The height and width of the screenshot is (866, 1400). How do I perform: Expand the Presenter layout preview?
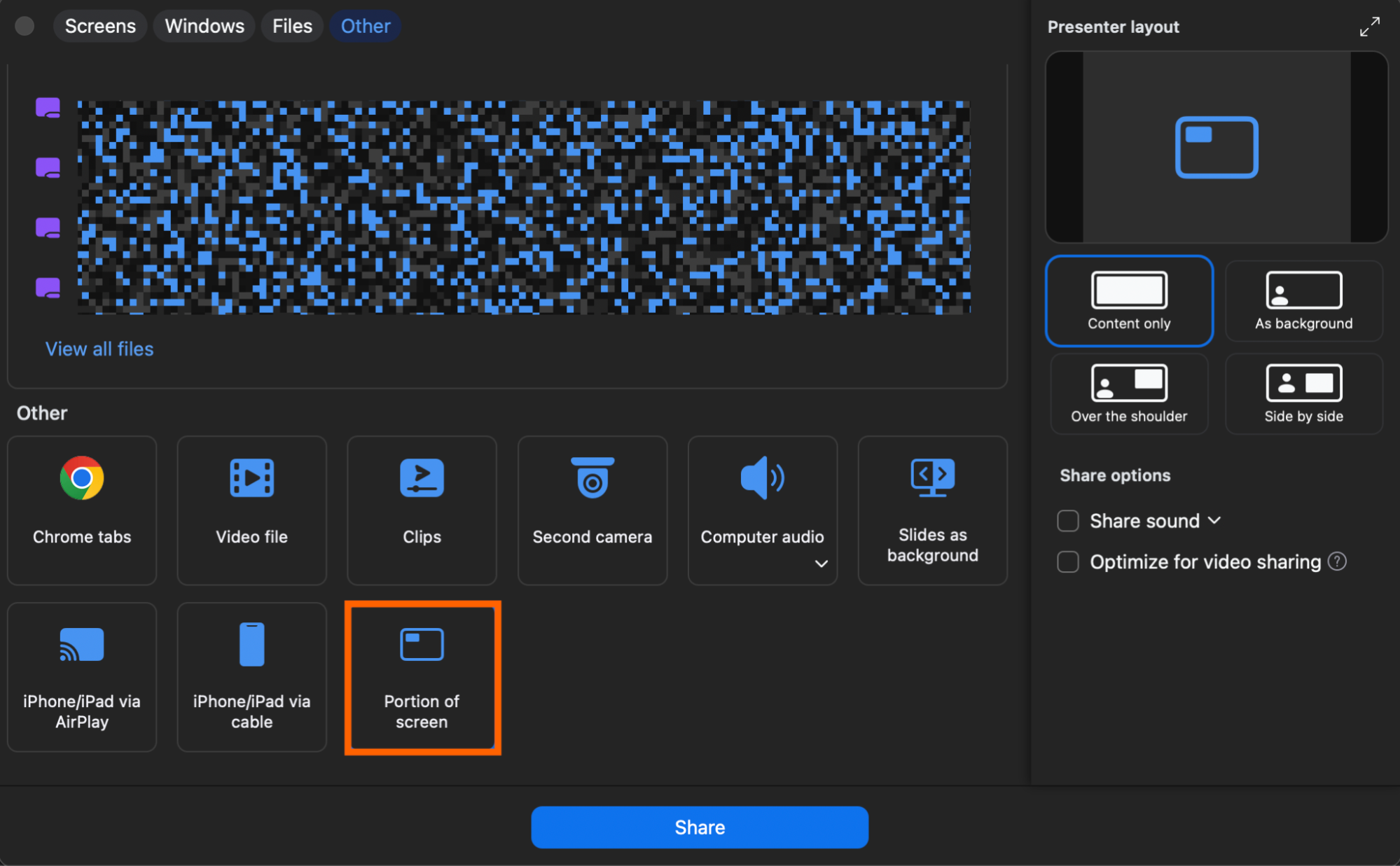coord(1369,27)
